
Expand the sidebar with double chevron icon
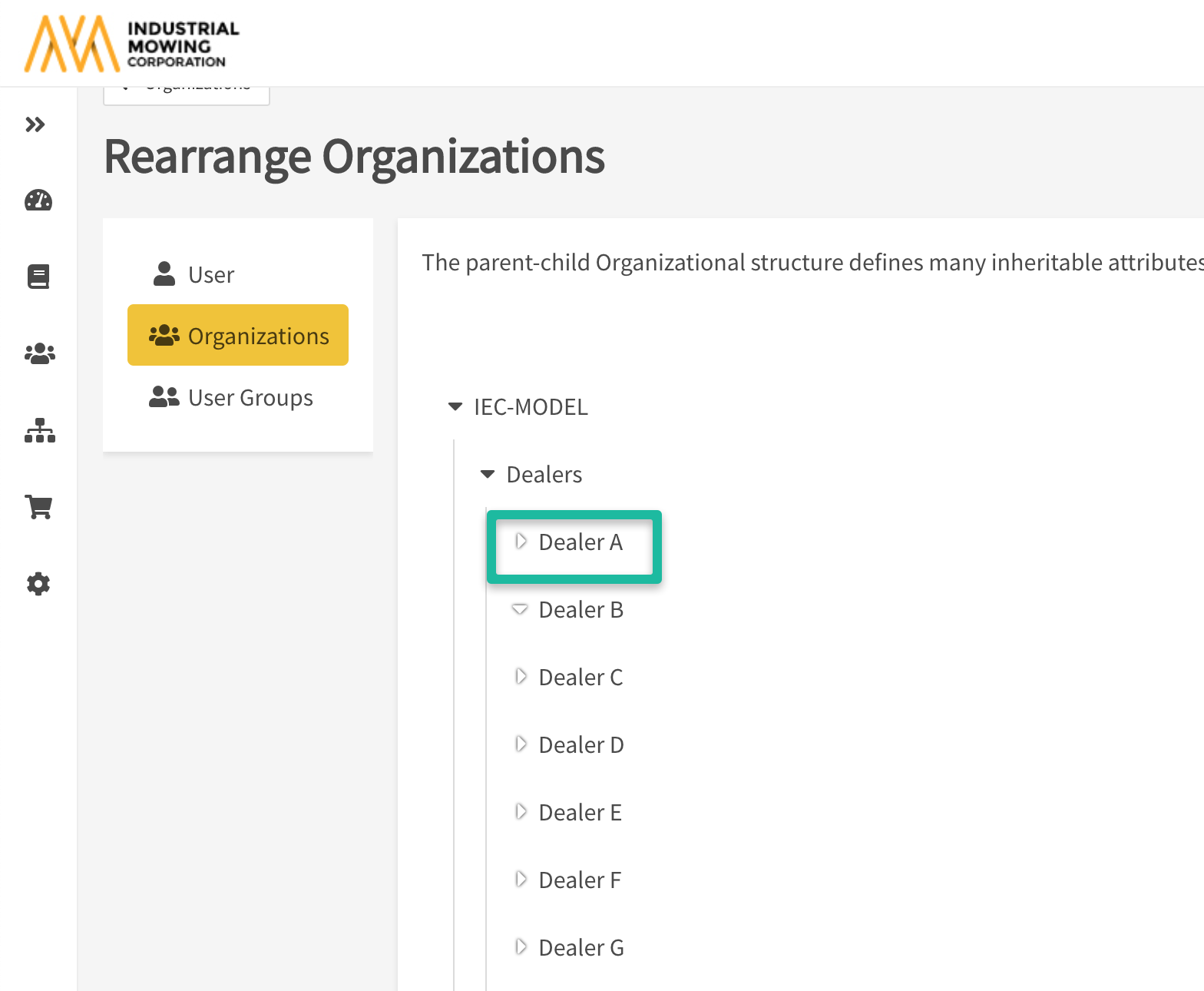click(x=35, y=124)
